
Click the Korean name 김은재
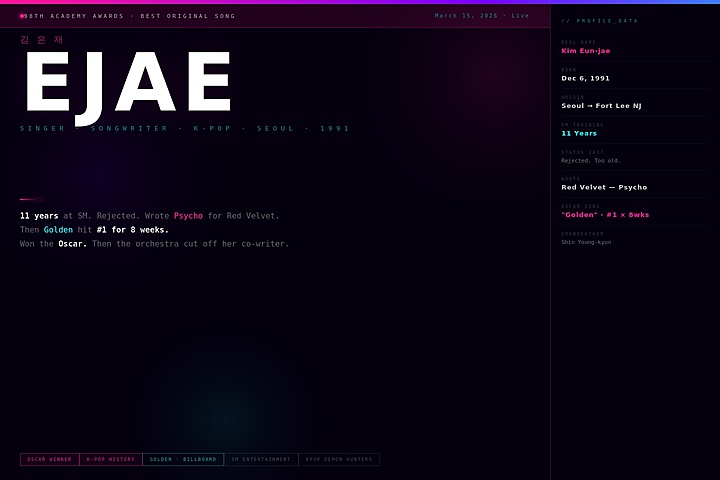(42, 40)
